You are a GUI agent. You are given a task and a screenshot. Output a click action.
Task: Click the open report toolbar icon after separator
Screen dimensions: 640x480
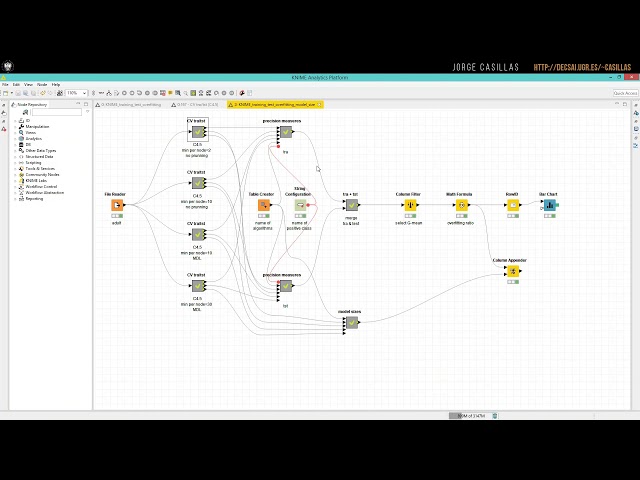coord(242,93)
